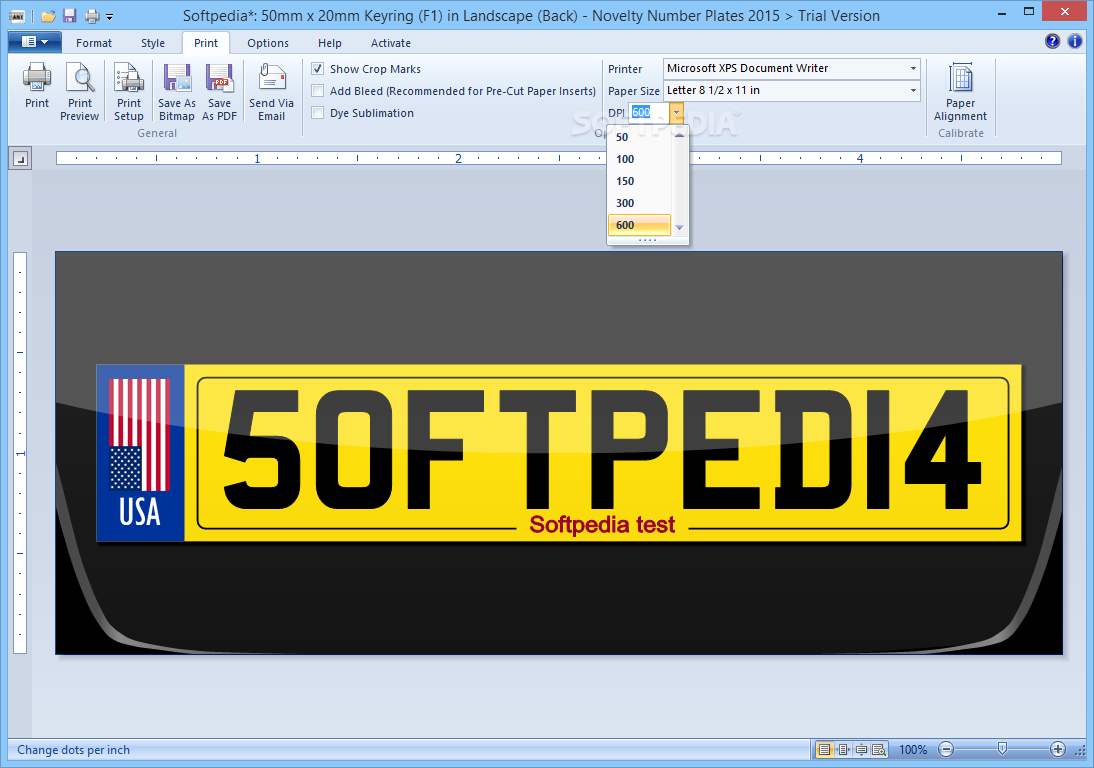Click the horizontal ruler at top
Viewport: 1094px width, 768px height.
tap(558, 158)
